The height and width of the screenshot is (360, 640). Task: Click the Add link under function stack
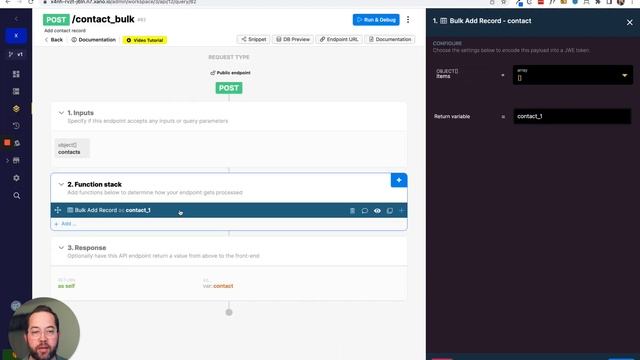[x=65, y=224]
